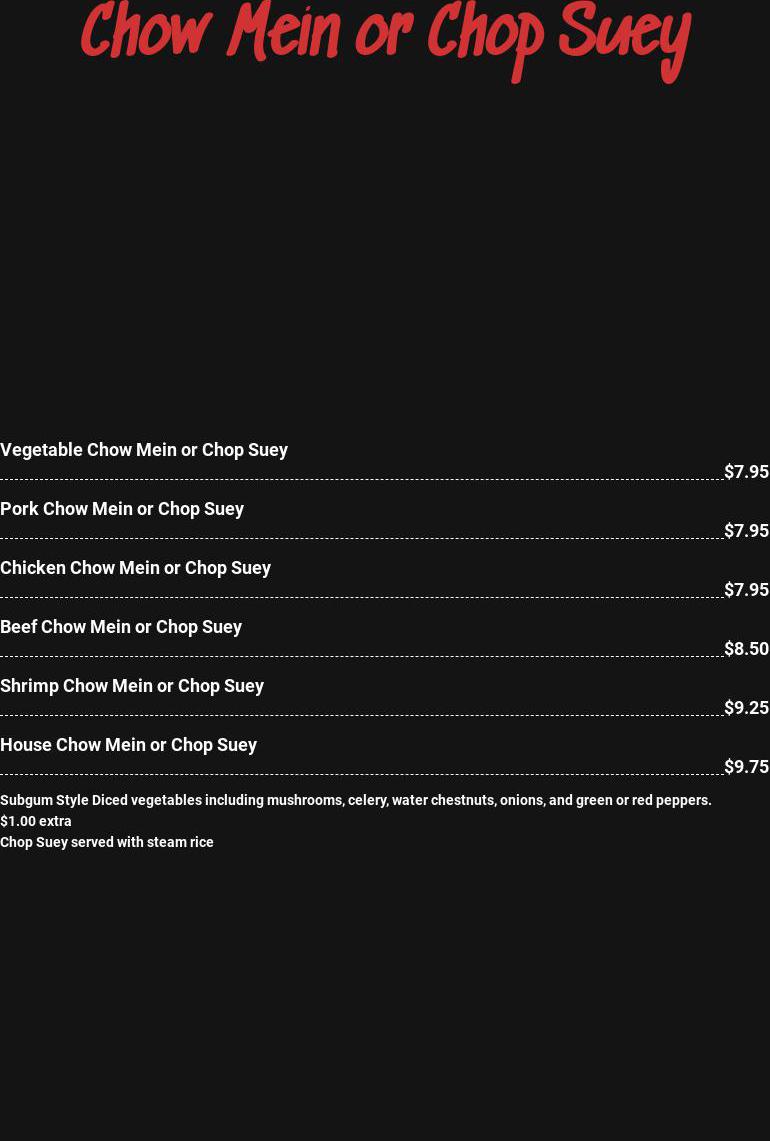Click the Subgum Style diced vegetables description
The width and height of the screenshot is (770, 1141).
tap(355, 800)
